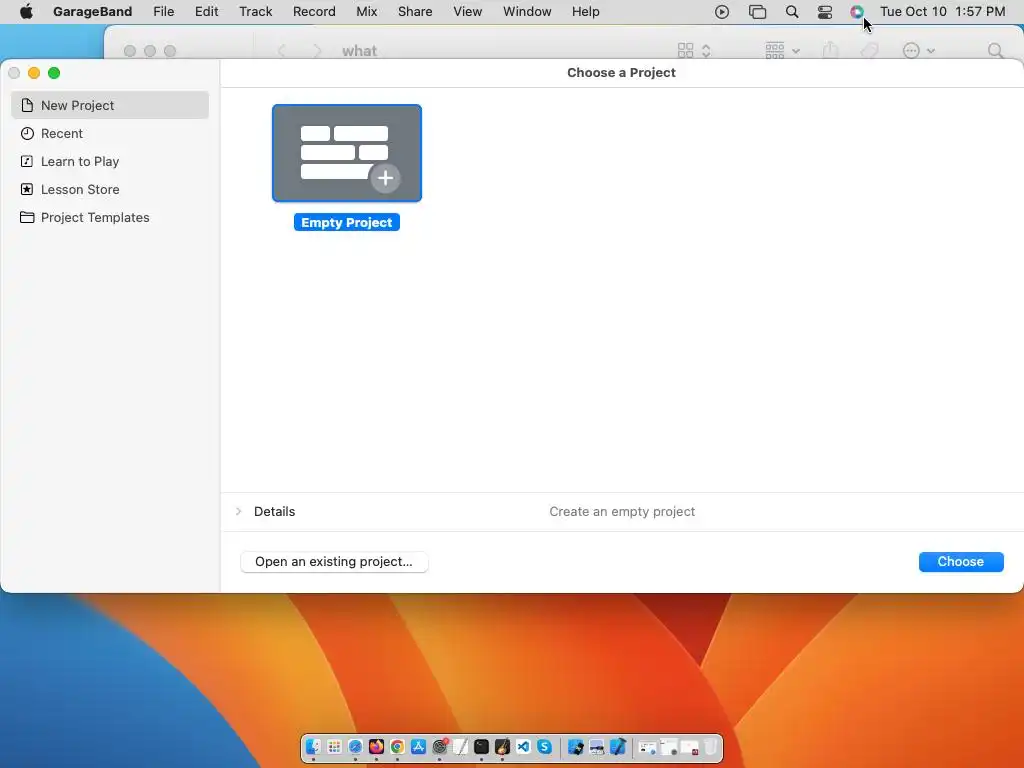
Task: Open the Apple menu
Action: [x=26, y=12]
